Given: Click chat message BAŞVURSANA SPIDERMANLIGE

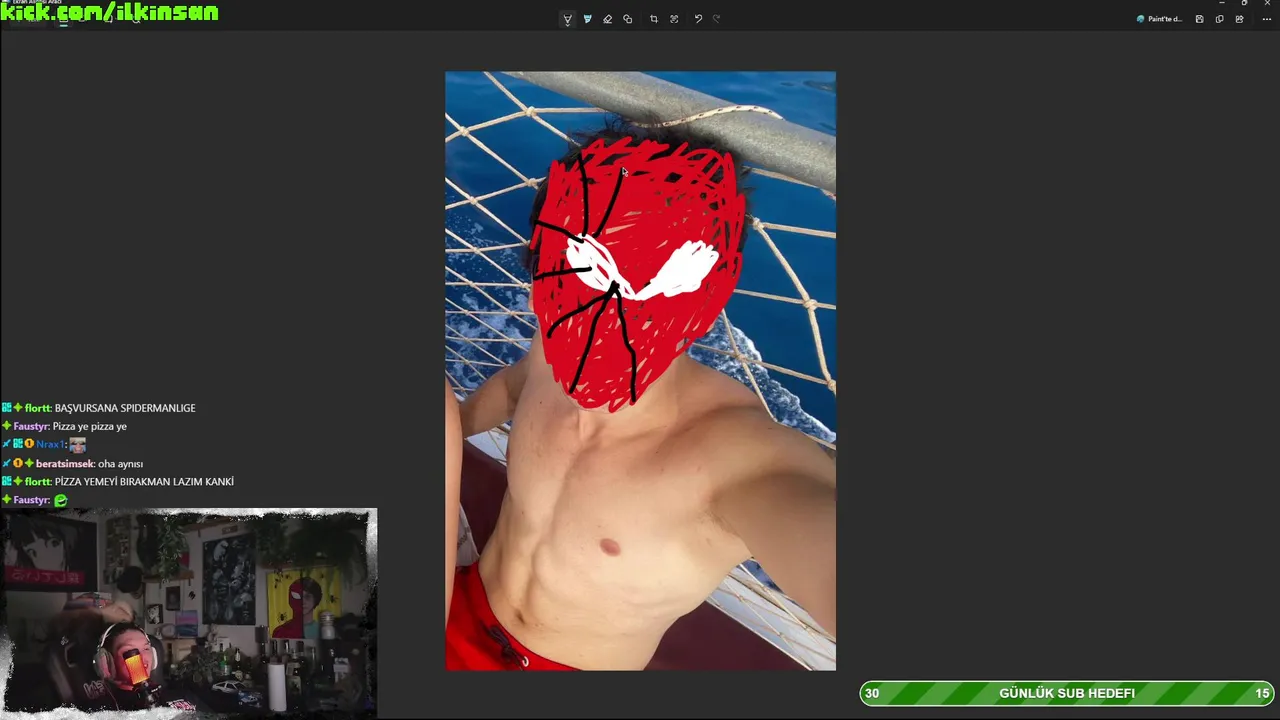Looking at the screenshot, I should click(125, 408).
